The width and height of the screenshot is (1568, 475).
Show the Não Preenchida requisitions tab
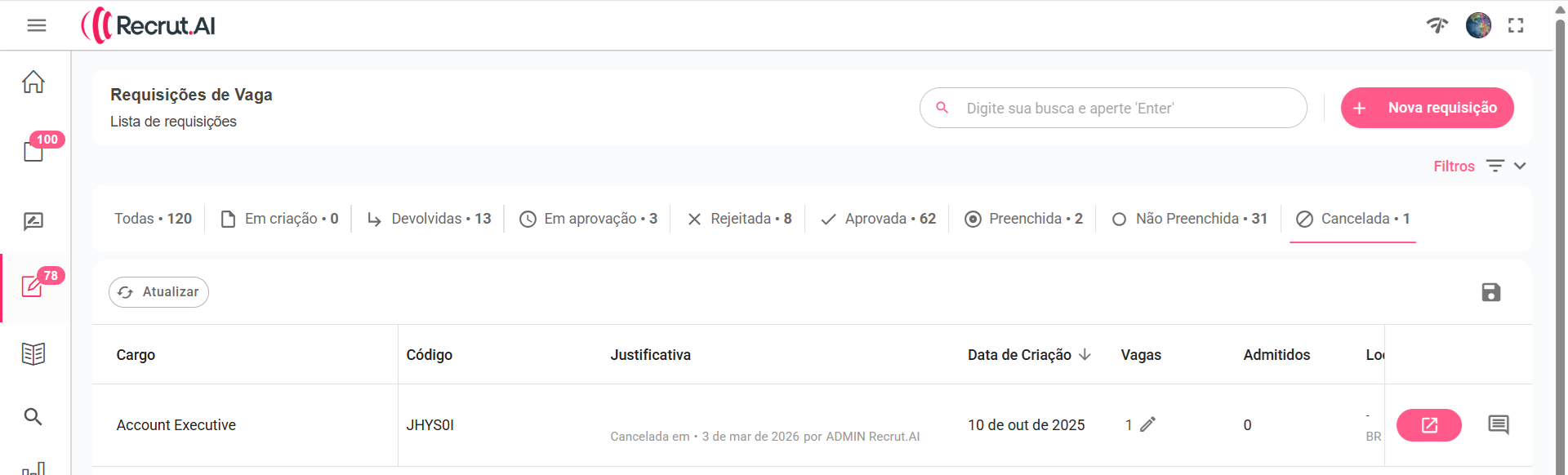click(x=1189, y=219)
